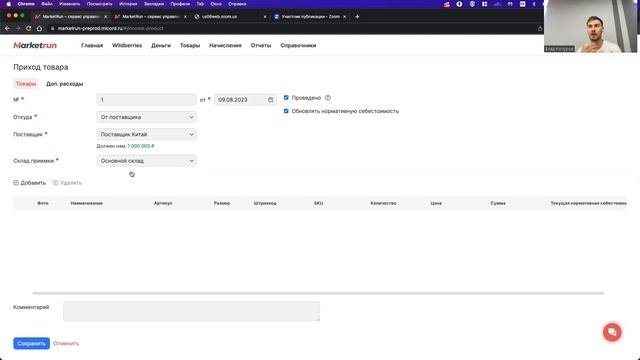
Task: Click the Marketrun logo
Action: tap(35, 45)
